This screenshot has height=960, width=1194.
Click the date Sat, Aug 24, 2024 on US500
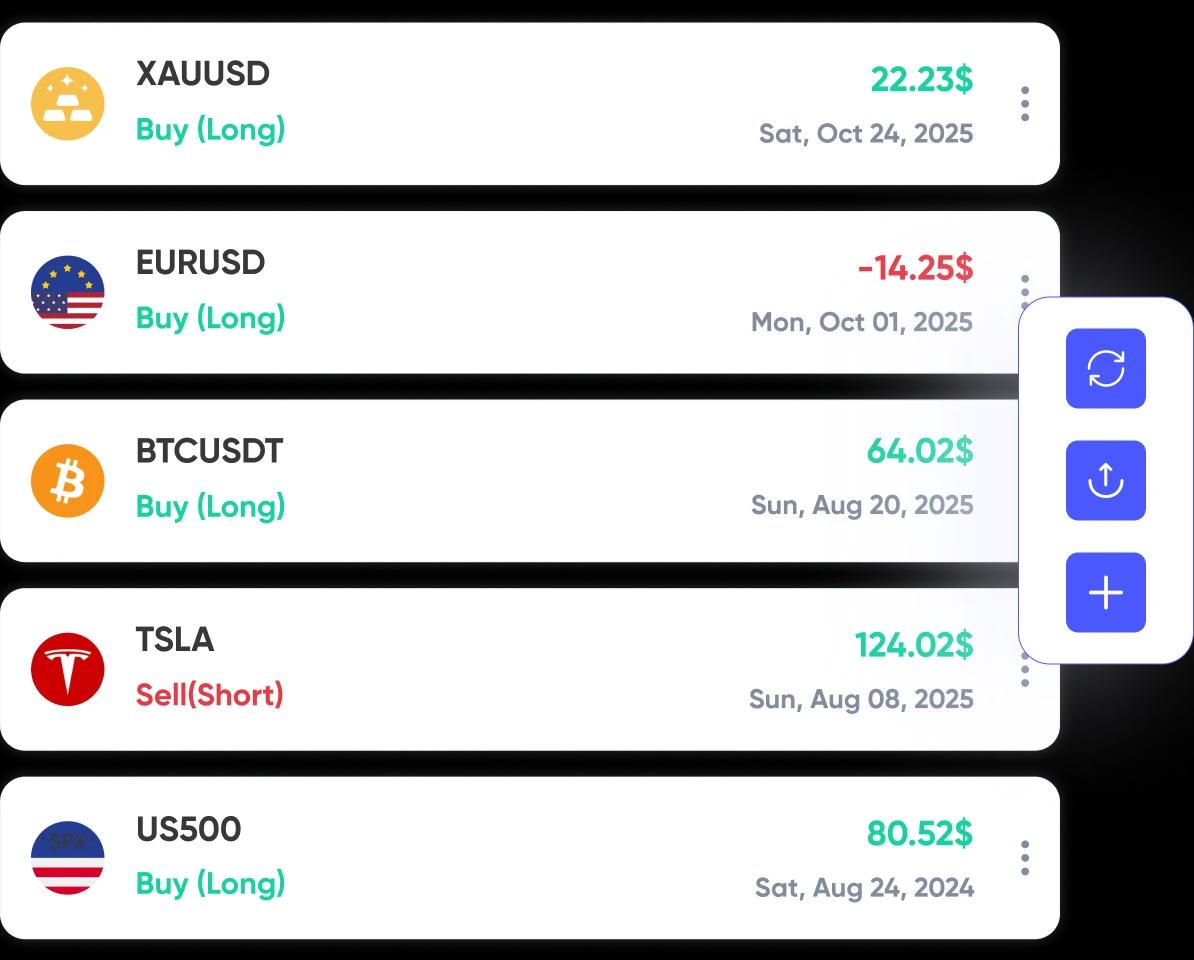(x=862, y=887)
